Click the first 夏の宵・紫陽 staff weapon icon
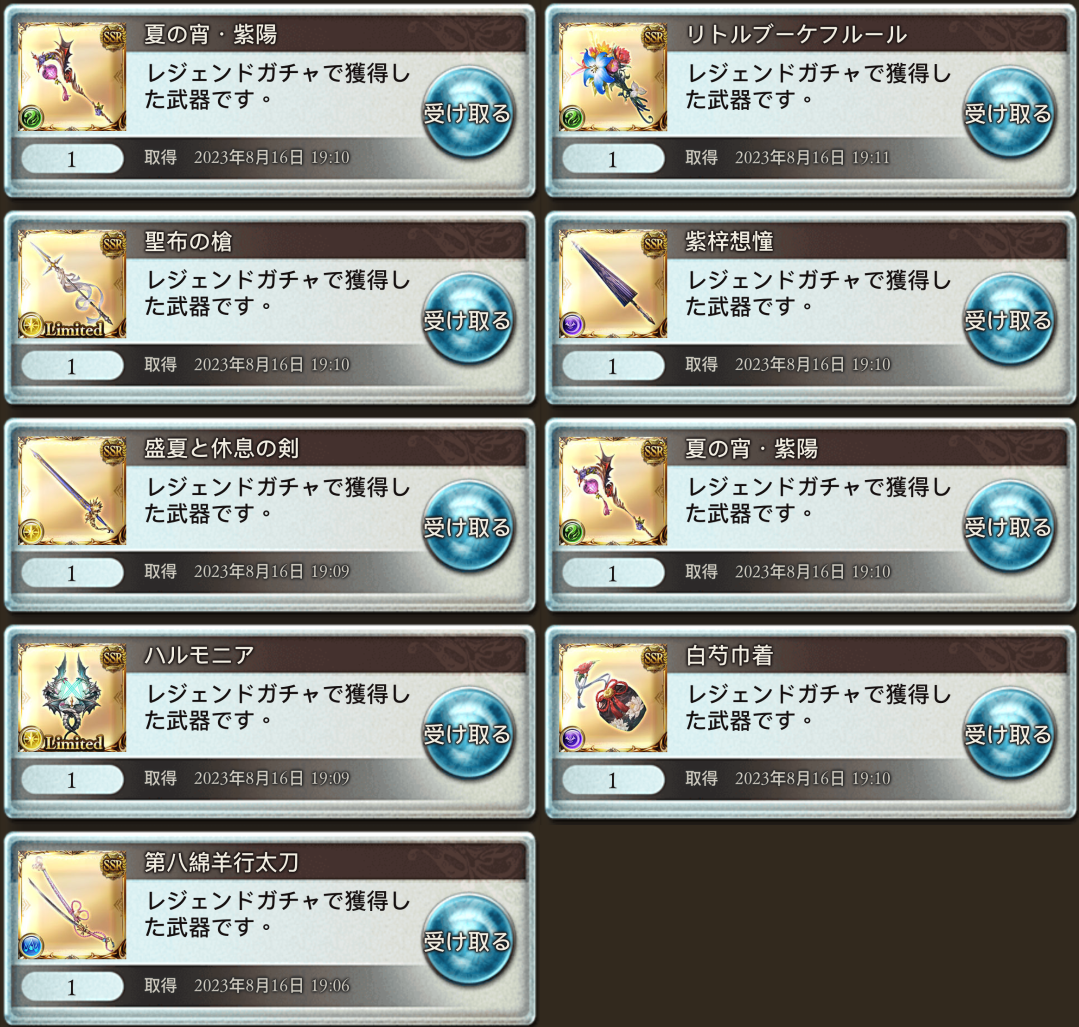The width and height of the screenshot is (1079, 1027). 72,76
